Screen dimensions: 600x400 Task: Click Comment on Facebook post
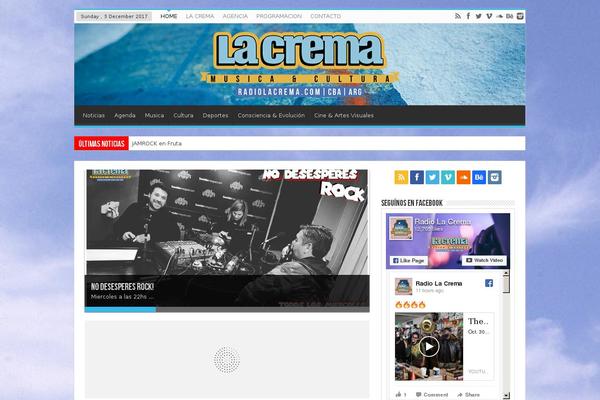click(432, 395)
